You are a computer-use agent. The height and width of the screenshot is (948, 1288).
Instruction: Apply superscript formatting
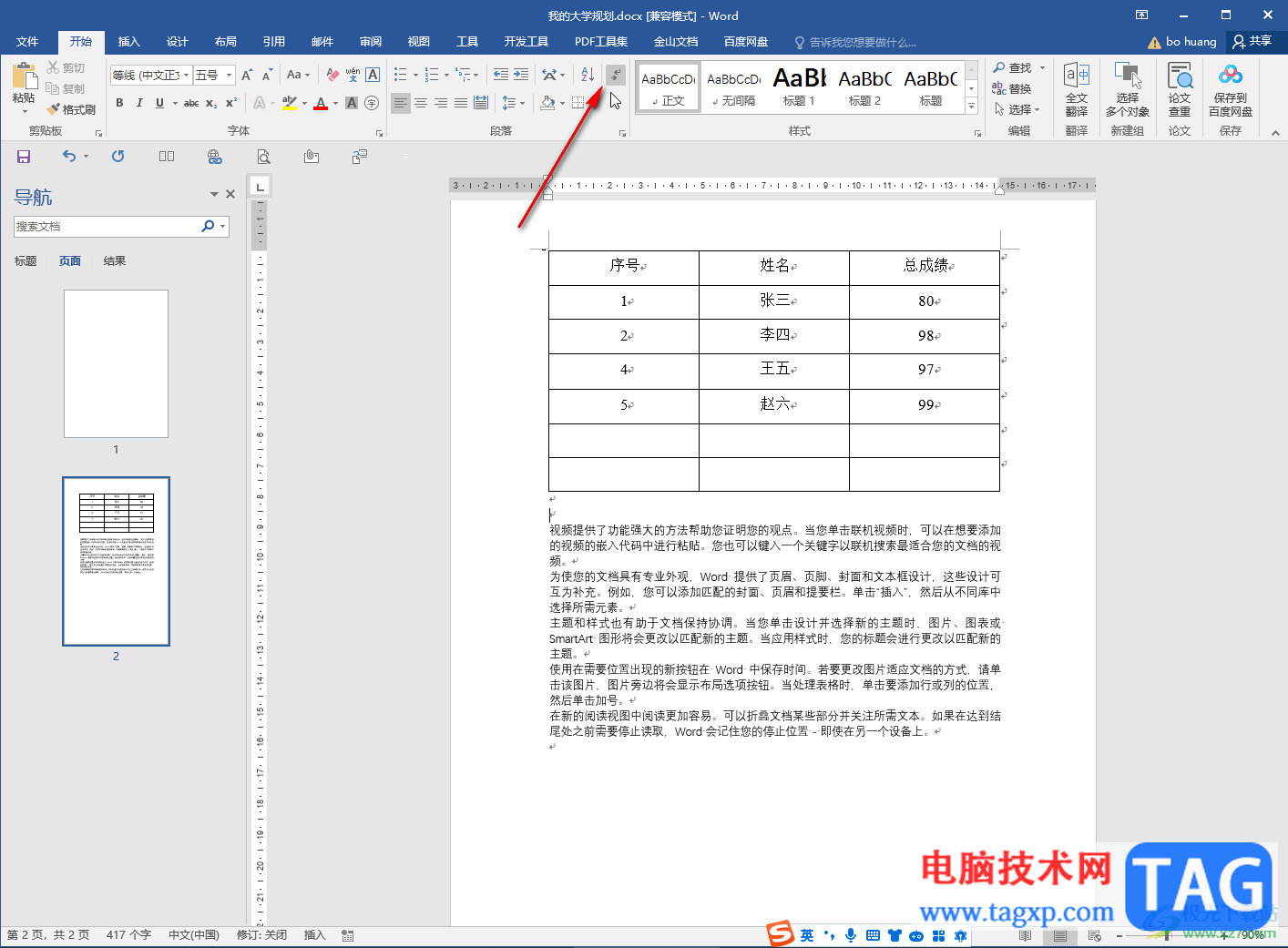click(231, 104)
